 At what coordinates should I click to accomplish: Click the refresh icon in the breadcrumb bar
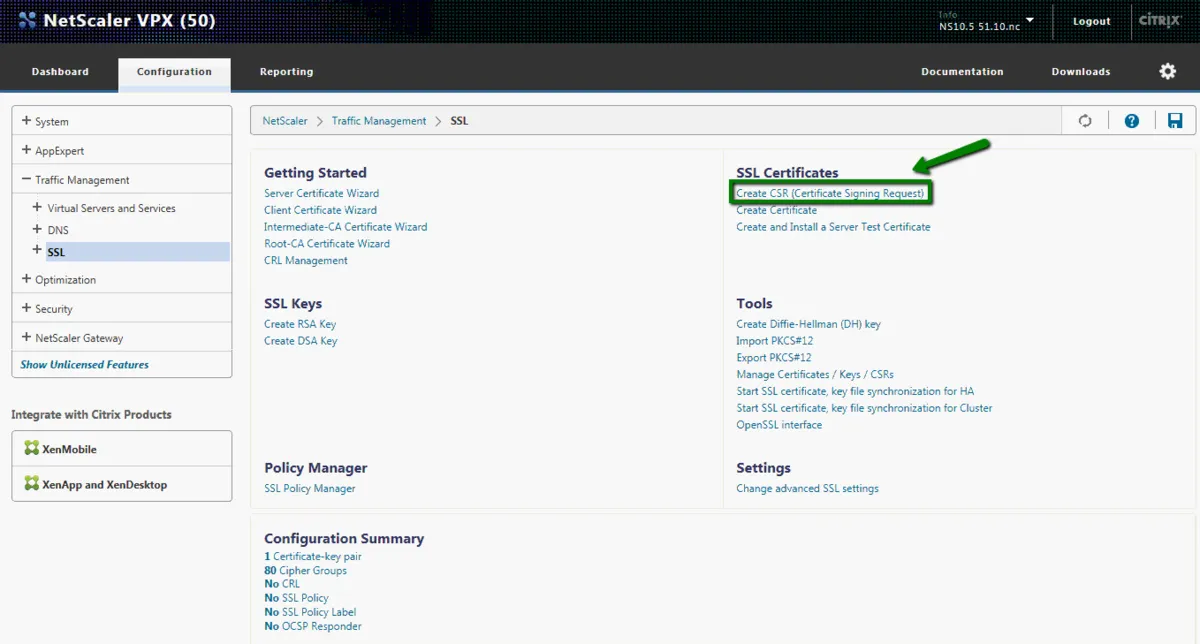[x=1085, y=121]
